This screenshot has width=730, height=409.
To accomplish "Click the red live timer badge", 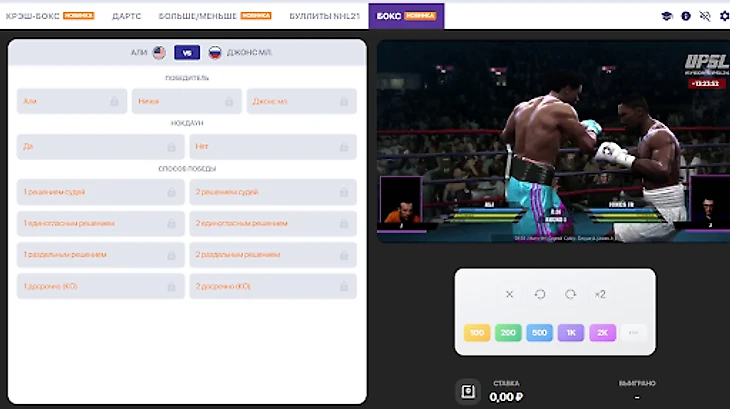I will coord(706,84).
